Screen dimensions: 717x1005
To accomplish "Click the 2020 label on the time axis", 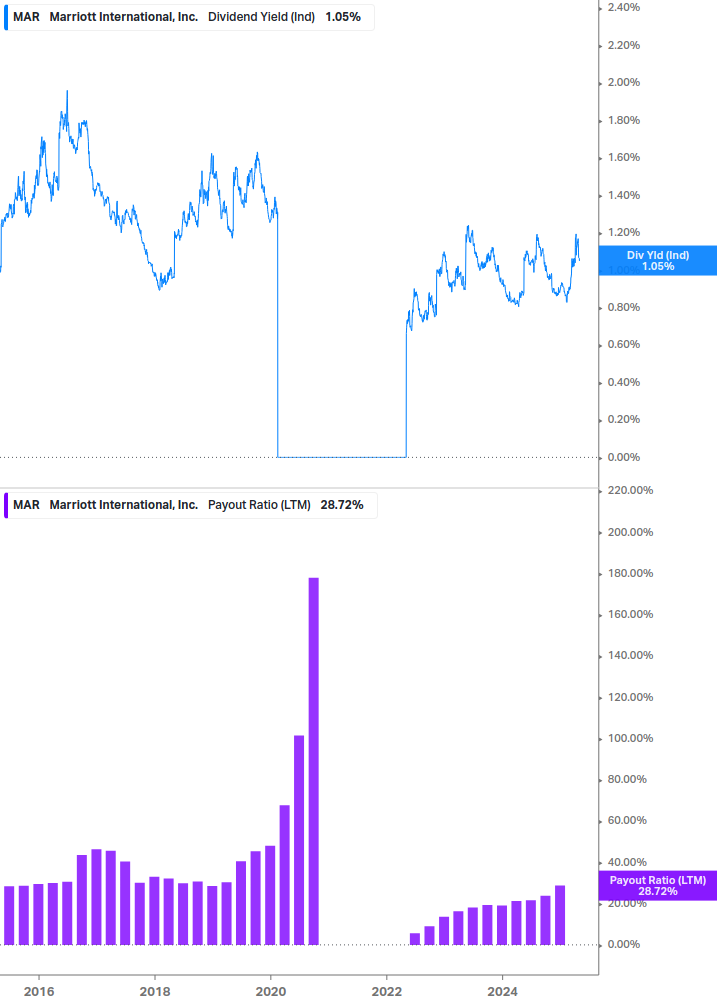I will click(x=270, y=992).
